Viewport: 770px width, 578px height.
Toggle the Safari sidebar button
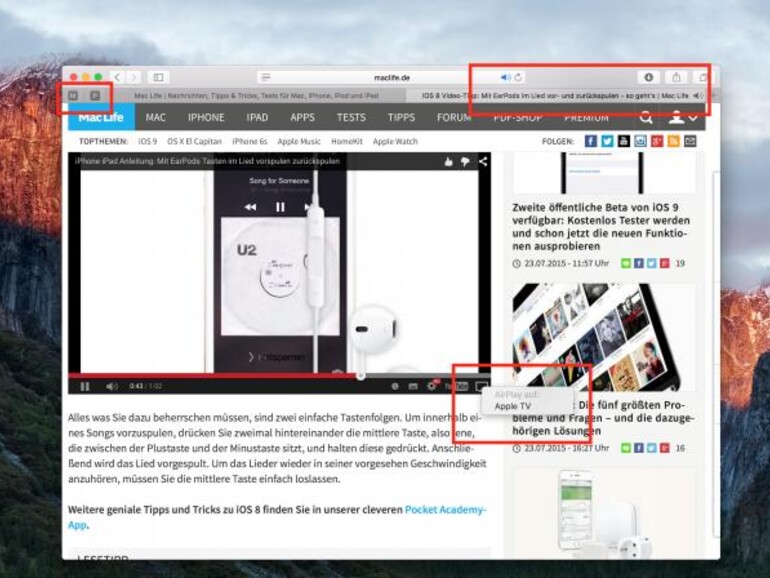[x=158, y=77]
